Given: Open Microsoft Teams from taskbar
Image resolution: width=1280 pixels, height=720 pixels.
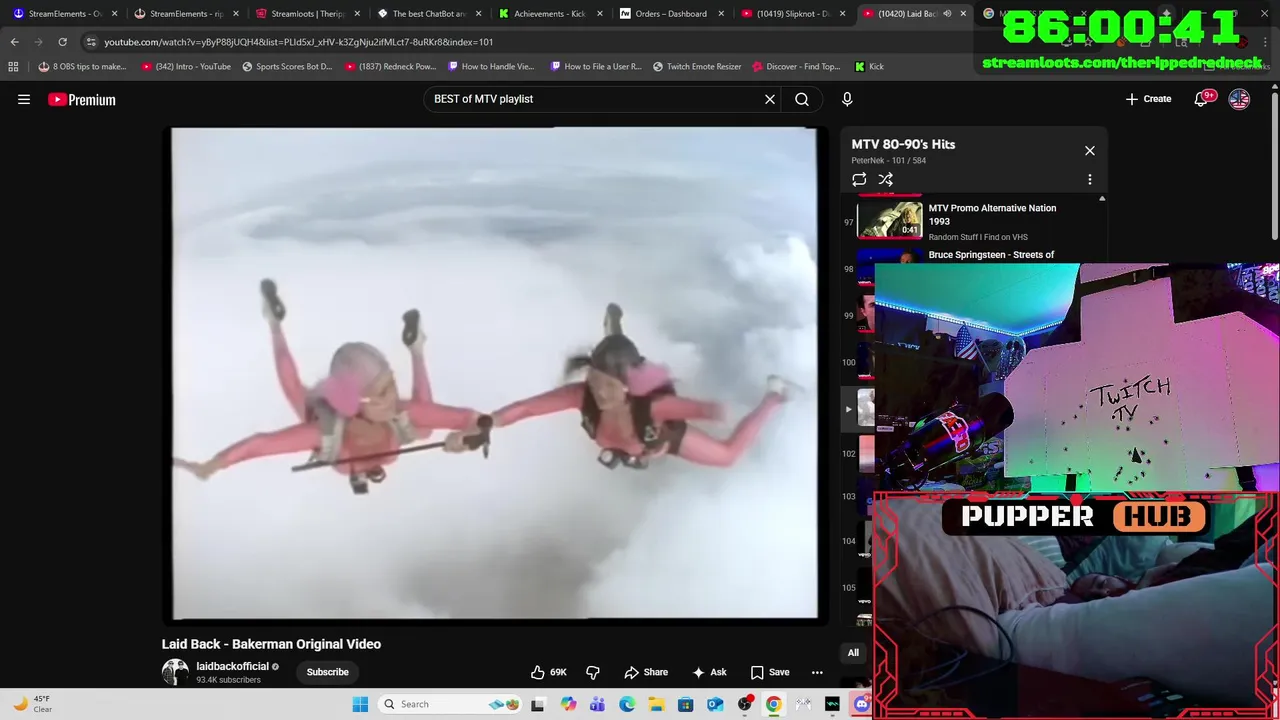Looking at the screenshot, I should pyautogui.click(x=597, y=704).
